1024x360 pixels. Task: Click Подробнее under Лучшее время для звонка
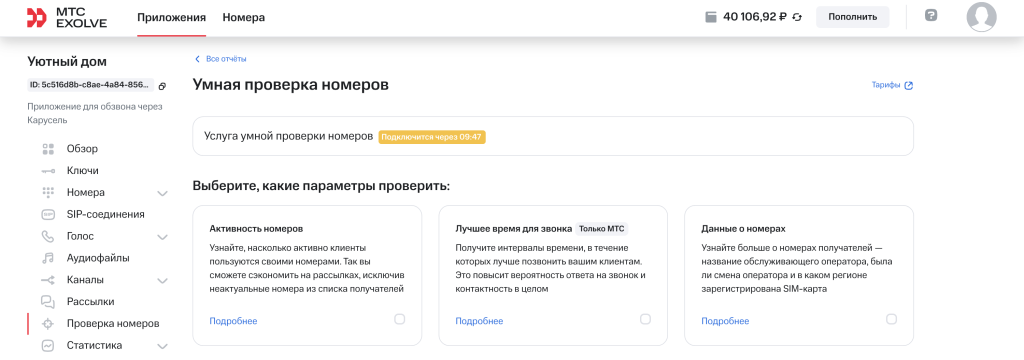[479, 321]
